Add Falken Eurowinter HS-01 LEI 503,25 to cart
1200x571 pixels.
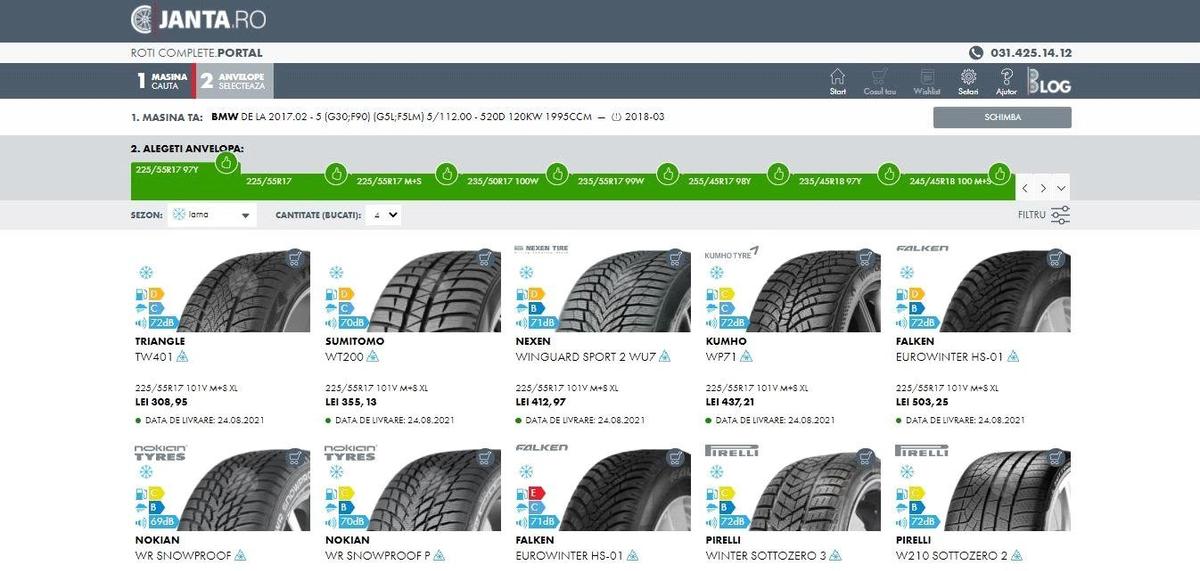pyautogui.click(x=1055, y=258)
